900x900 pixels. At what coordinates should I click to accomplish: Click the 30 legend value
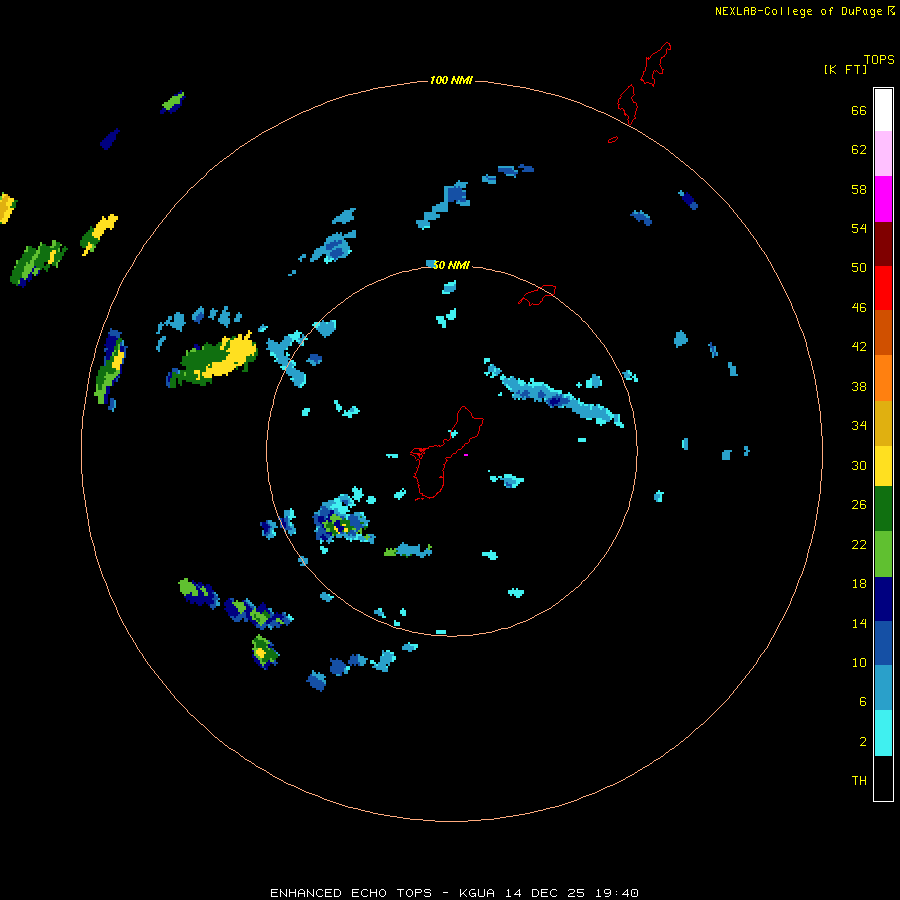click(859, 465)
